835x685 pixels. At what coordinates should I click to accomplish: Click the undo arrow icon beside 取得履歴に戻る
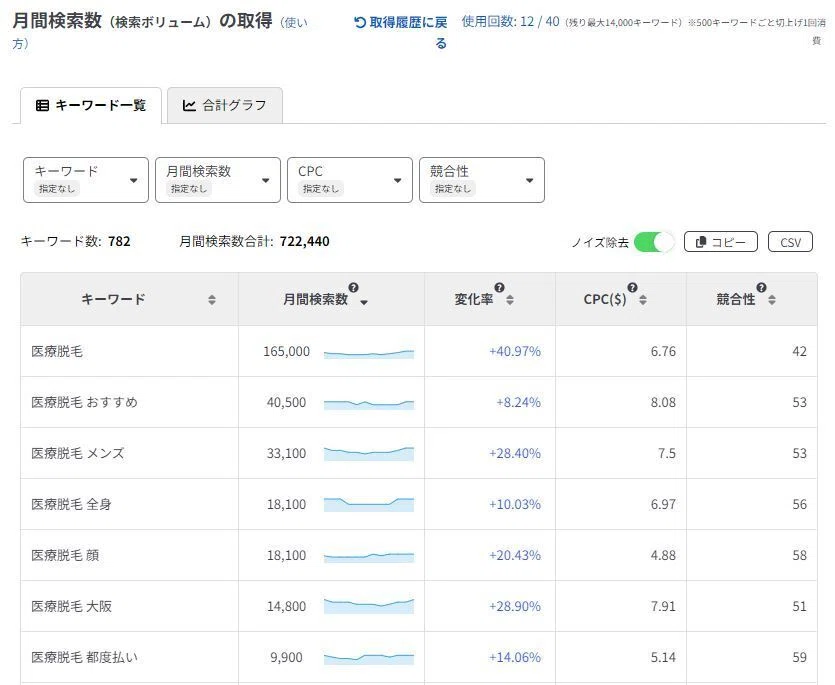[360, 22]
